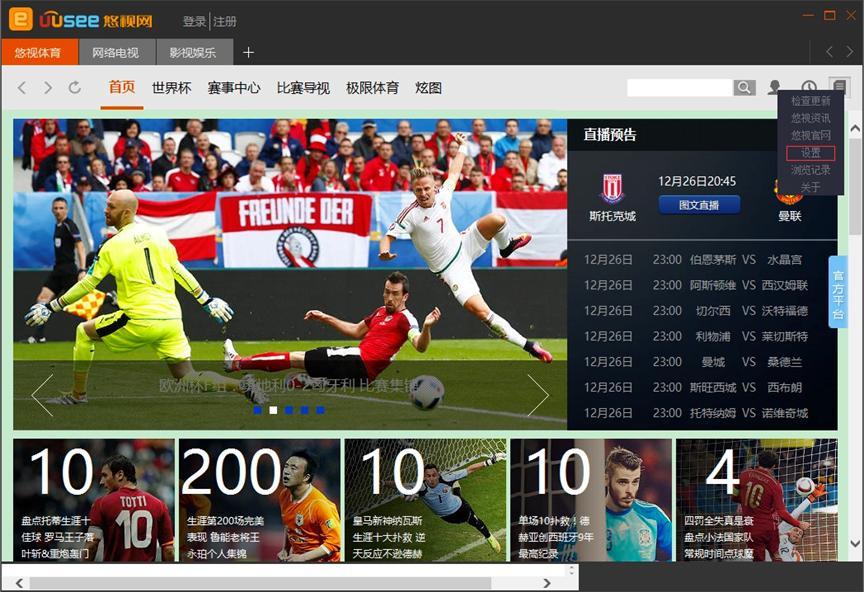
Task: Choose 设置 from the dropdown menu
Action: coord(811,153)
